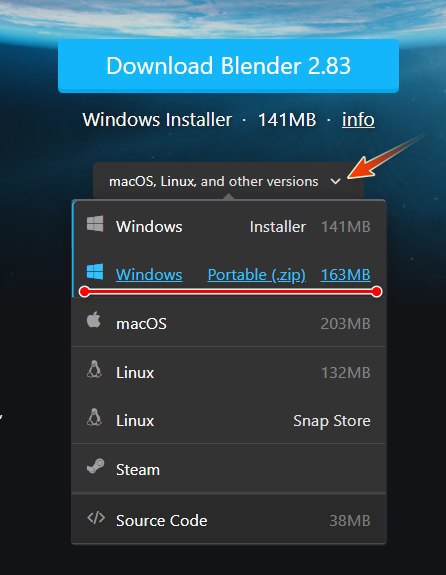Click the penguin icon beside Linux 132MB
The image size is (446, 575).
94,369
